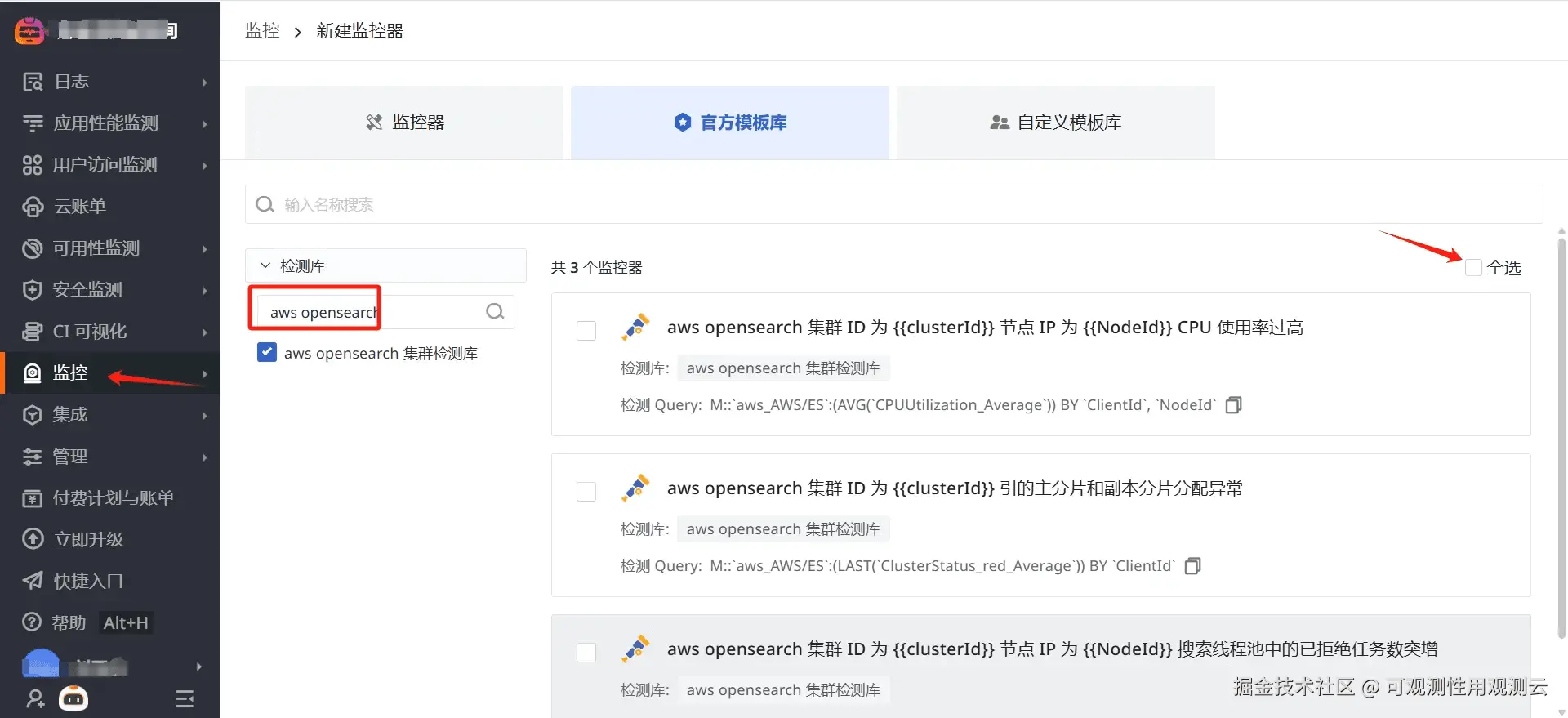Click the user account arrow in the sidebar
Viewport: 1568px width, 718px height.
(198, 667)
